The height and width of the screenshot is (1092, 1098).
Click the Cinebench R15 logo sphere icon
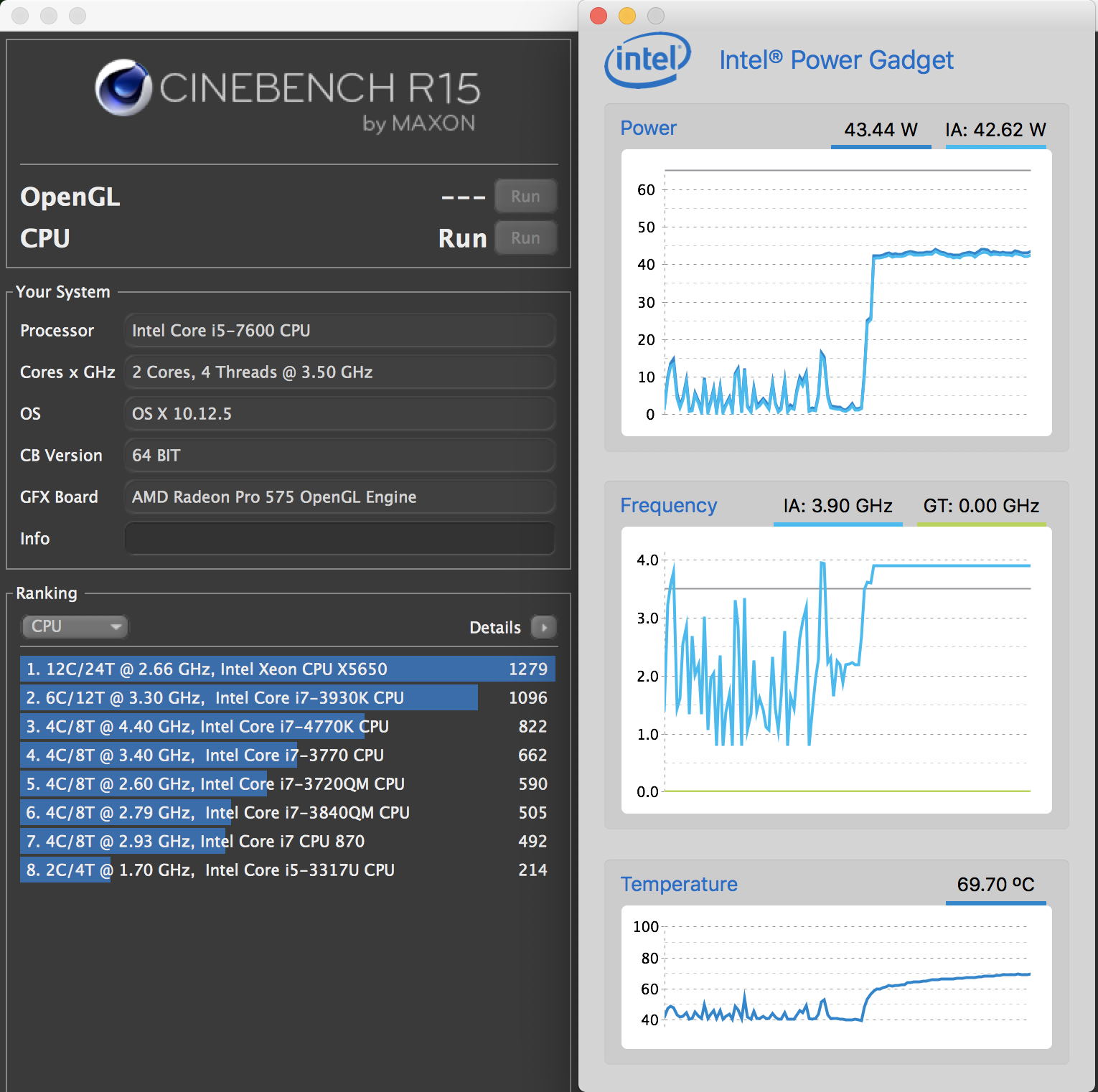[x=123, y=88]
